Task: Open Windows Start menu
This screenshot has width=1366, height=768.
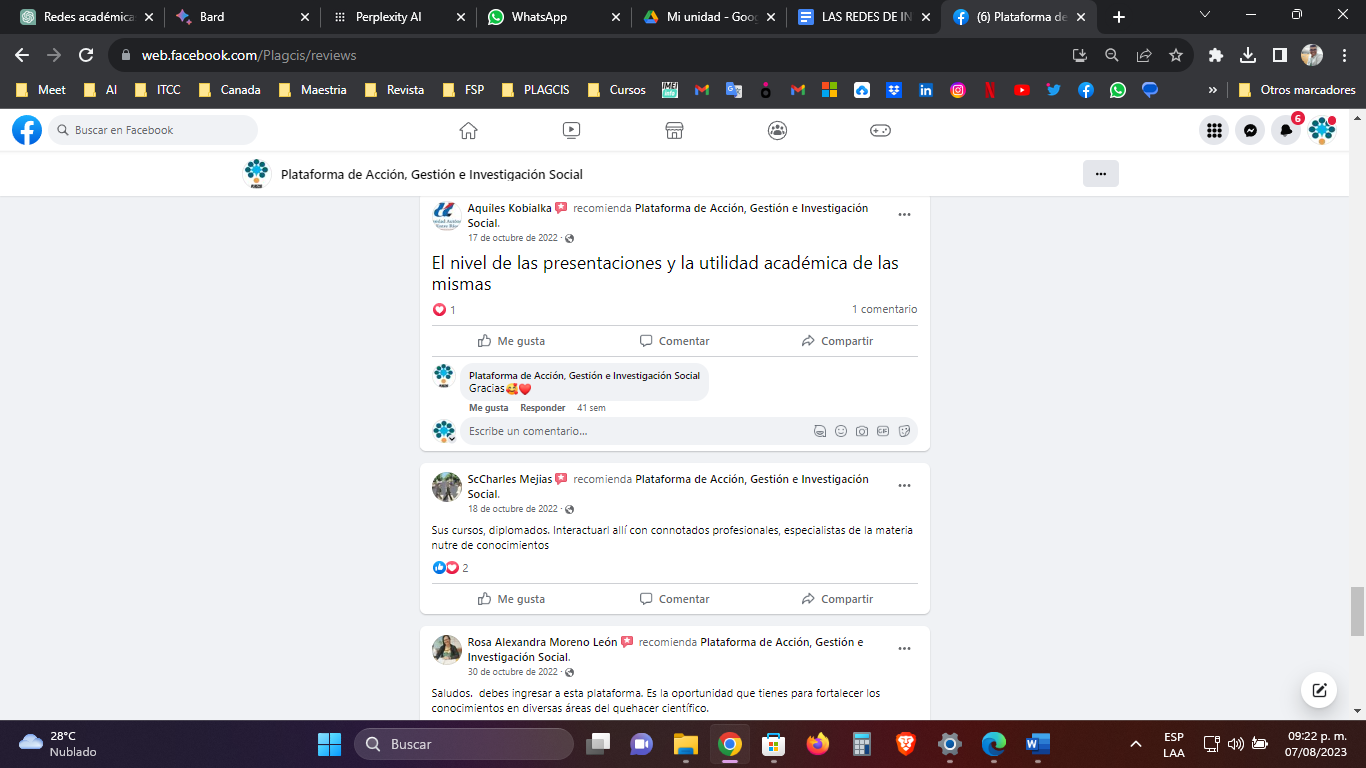Action: click(x=329, y=744)
